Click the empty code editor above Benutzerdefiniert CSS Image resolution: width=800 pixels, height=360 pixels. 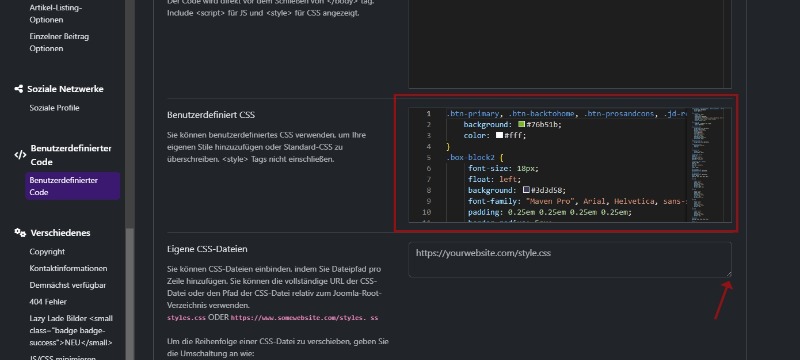click(x=570, y=43)
